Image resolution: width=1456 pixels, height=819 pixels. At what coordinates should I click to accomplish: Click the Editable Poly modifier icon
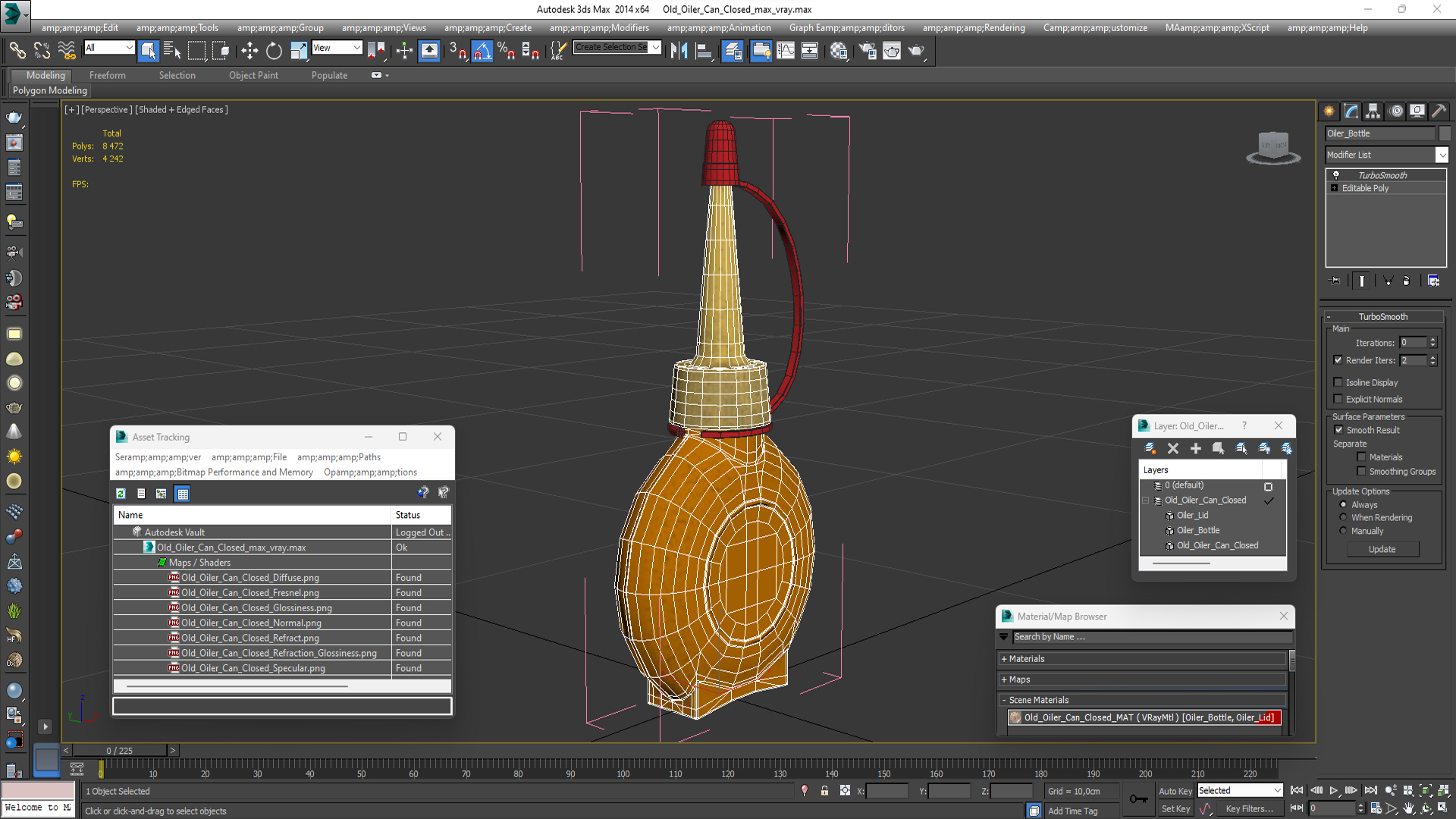[1335, 189]
